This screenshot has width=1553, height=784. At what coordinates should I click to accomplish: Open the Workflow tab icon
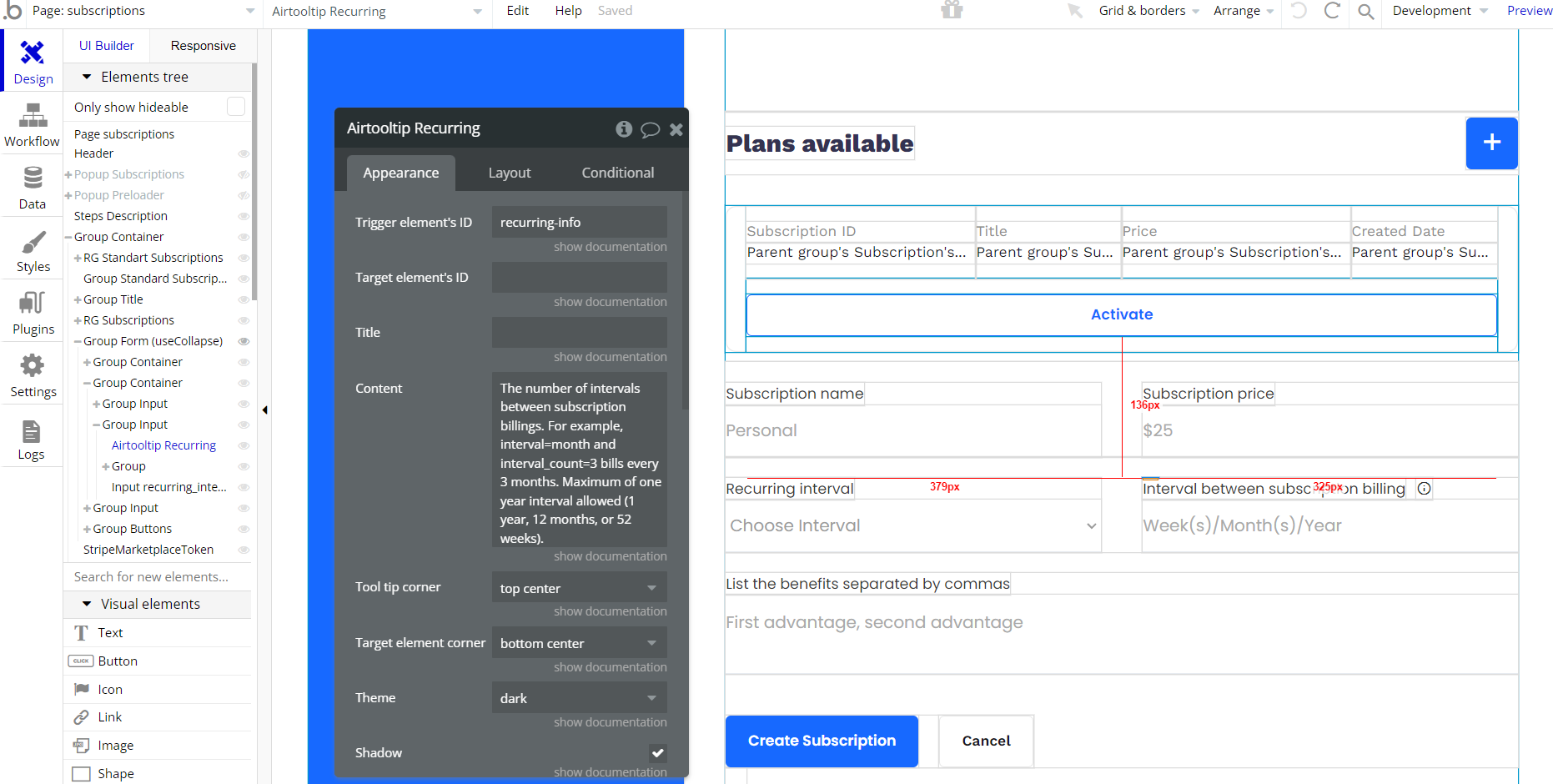click(33, 125)
